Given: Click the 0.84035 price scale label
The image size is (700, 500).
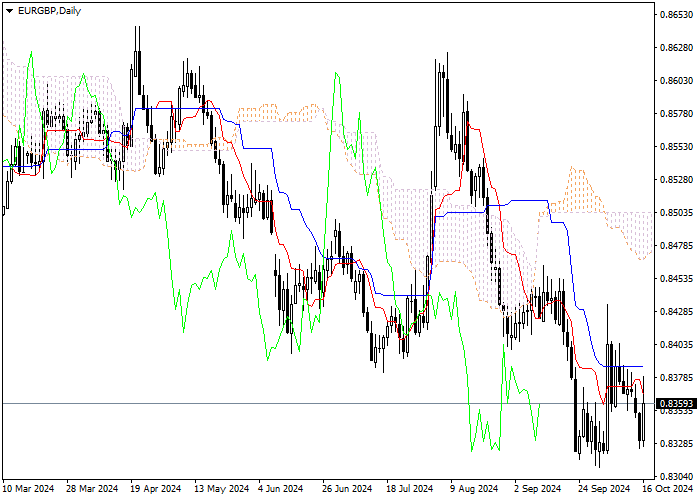Looking at the screenshot, I should pos(677,345).
